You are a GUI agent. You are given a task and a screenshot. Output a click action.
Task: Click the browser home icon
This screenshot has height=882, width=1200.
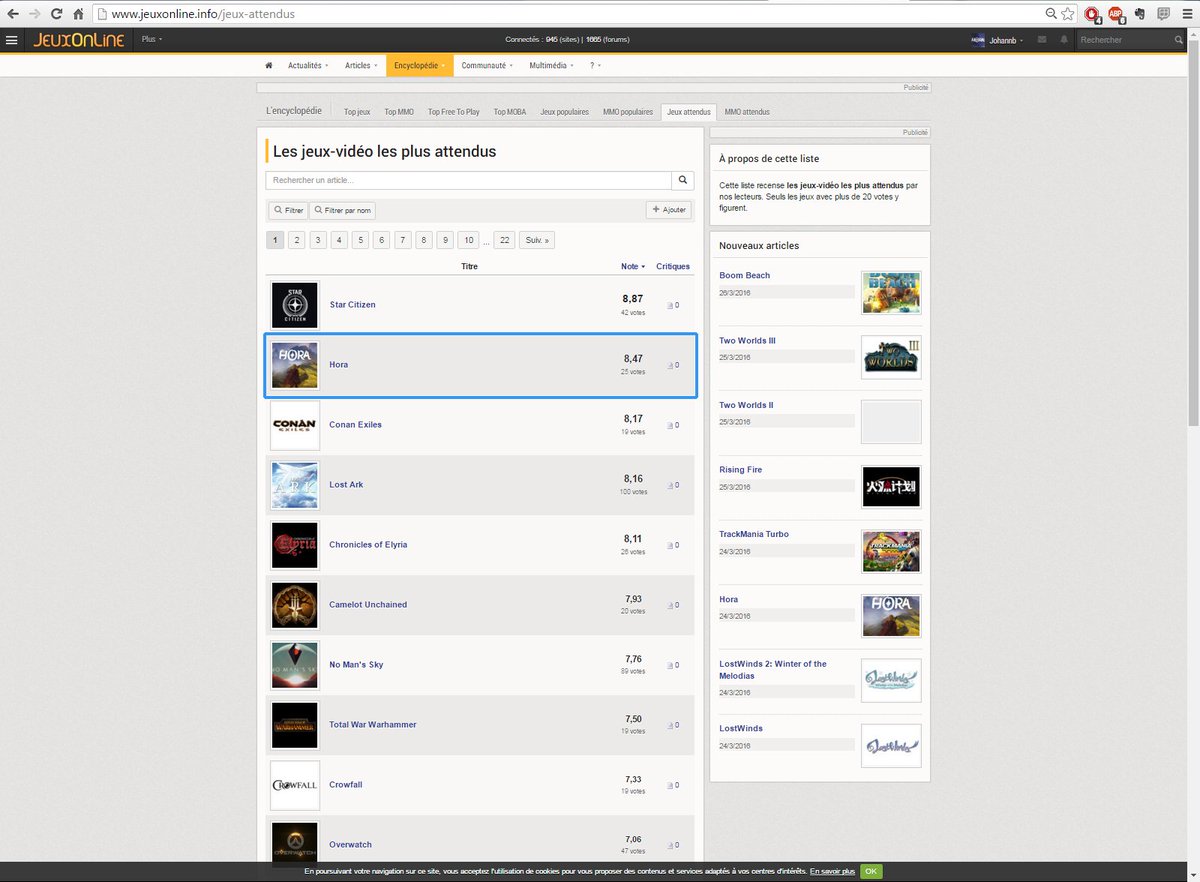click(x=78, y=14)
